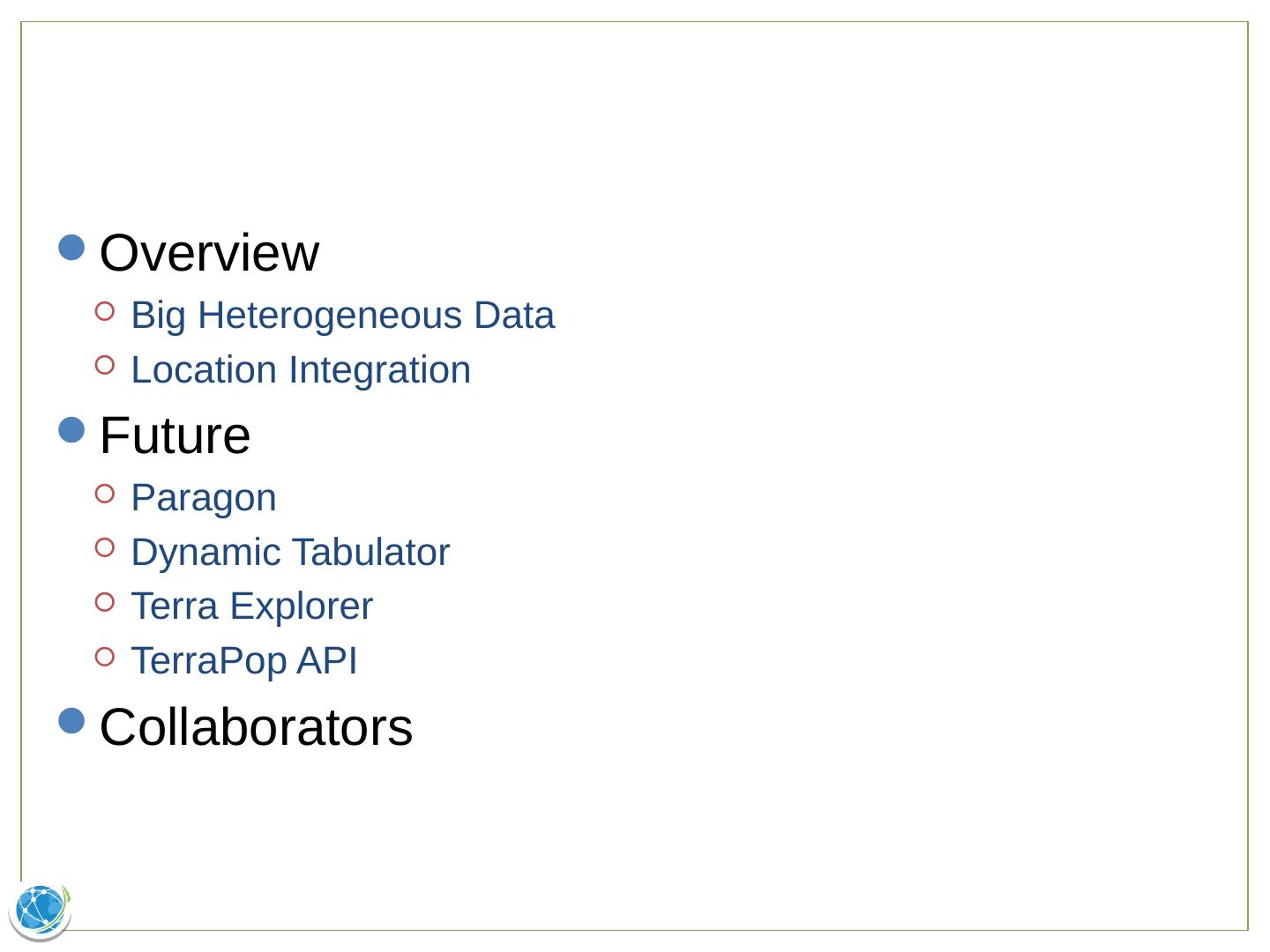Open the TerraPop API link
The image size is (1270, 952).
tap(243, 661)
